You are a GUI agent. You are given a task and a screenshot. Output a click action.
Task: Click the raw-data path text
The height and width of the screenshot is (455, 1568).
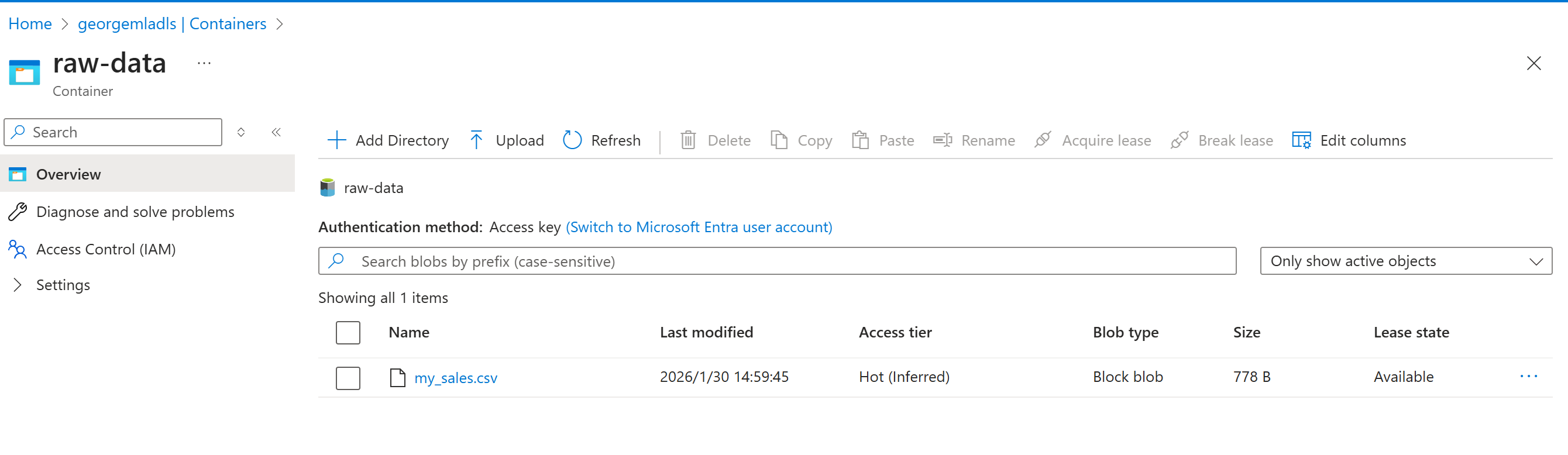click(x=374, y=187)
